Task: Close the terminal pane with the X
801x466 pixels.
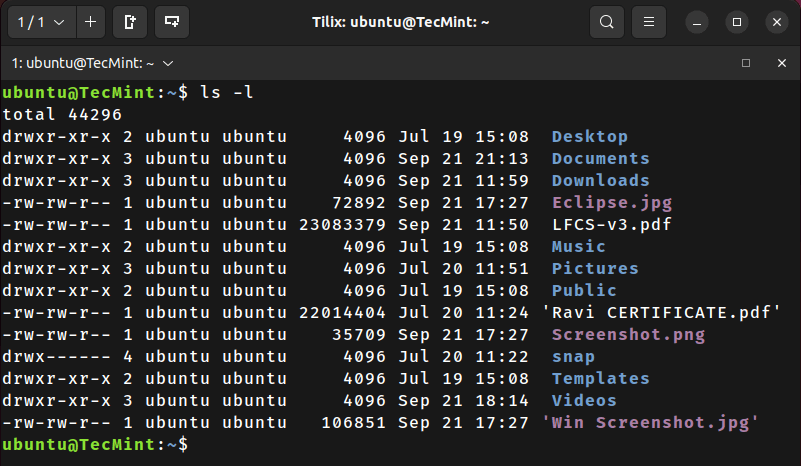Action: (782, 63)
